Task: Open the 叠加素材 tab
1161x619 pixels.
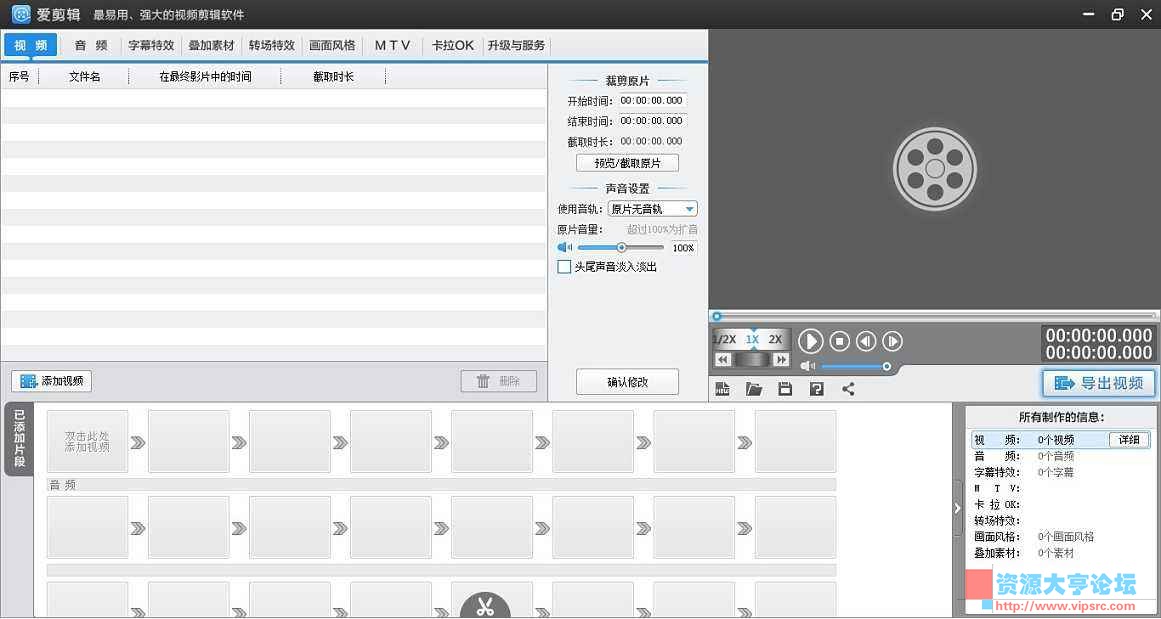Action: (x=211, y=45)
